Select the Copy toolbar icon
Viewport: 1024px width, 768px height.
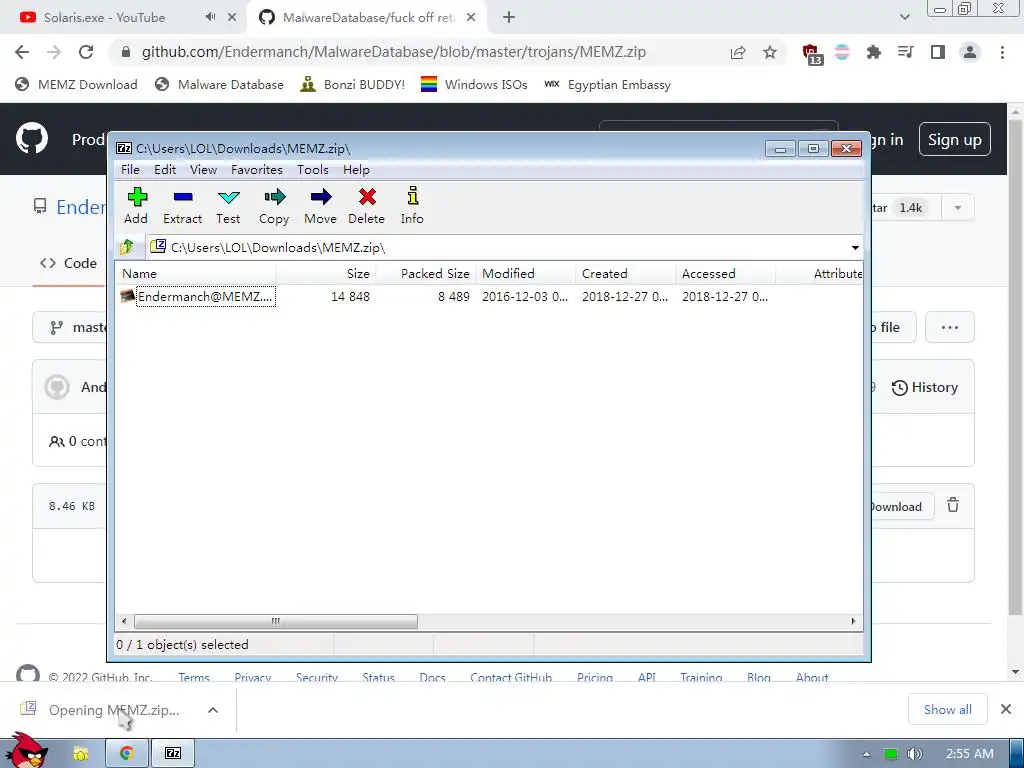point(274,206)
